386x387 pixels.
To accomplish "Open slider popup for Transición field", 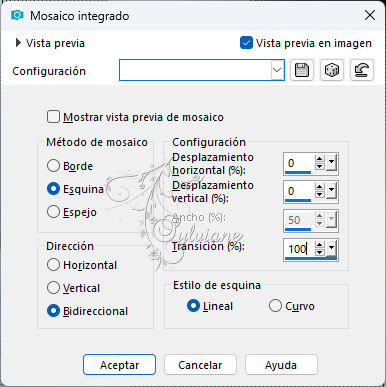I will point(331,248).
